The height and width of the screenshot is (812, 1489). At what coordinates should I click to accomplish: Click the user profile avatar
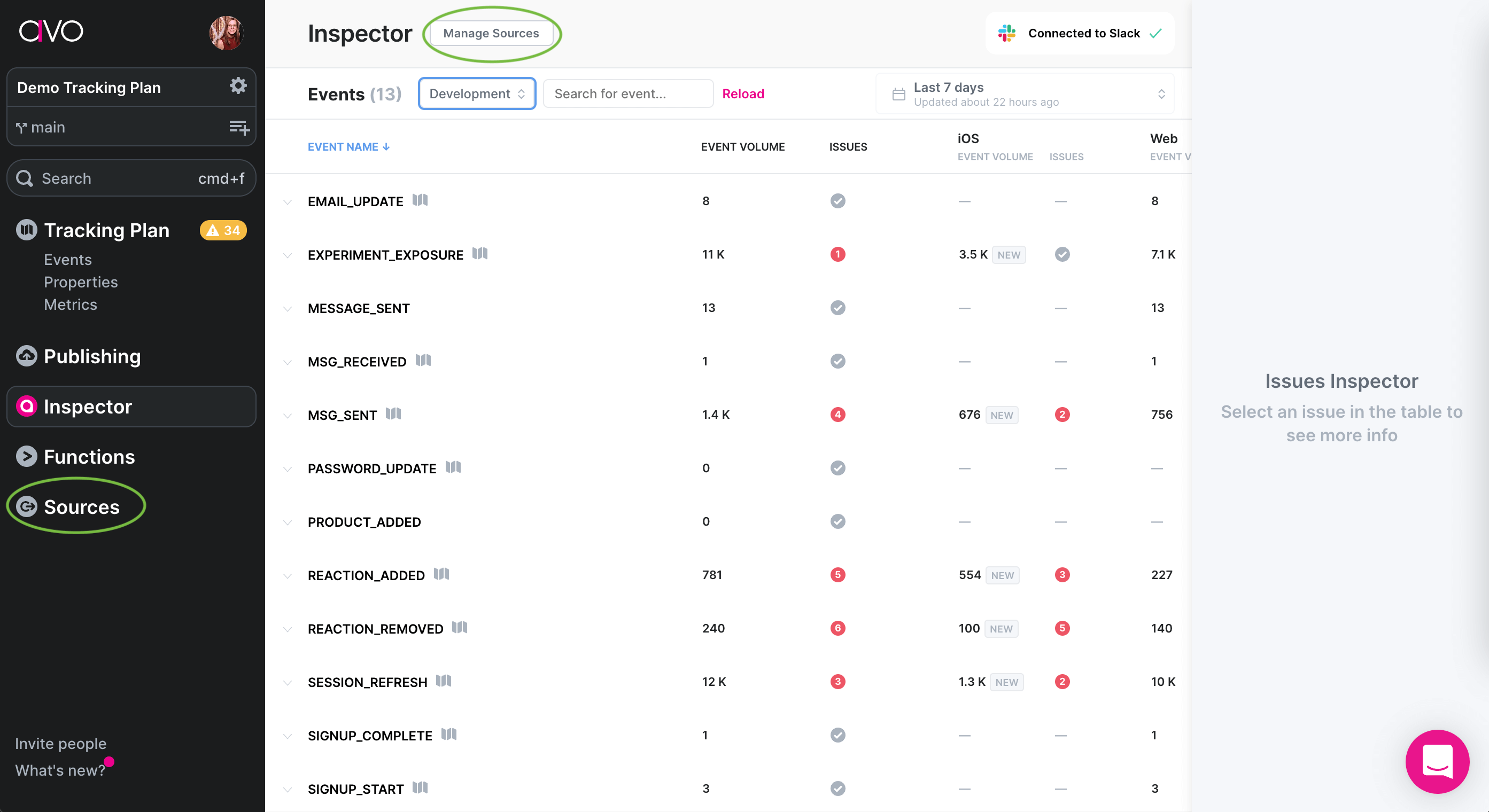coord(226,33)
